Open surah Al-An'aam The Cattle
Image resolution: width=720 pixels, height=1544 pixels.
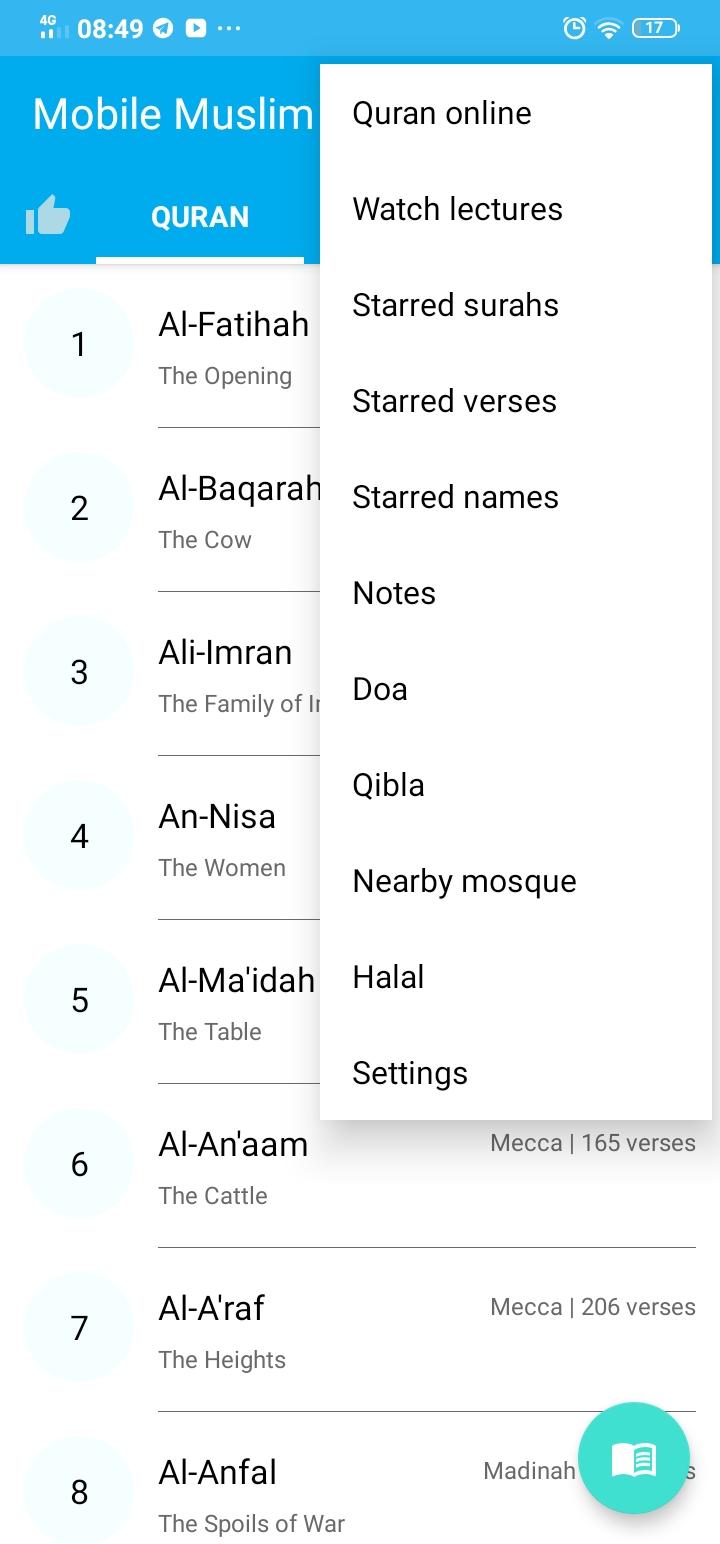[x=360, y=1165]
